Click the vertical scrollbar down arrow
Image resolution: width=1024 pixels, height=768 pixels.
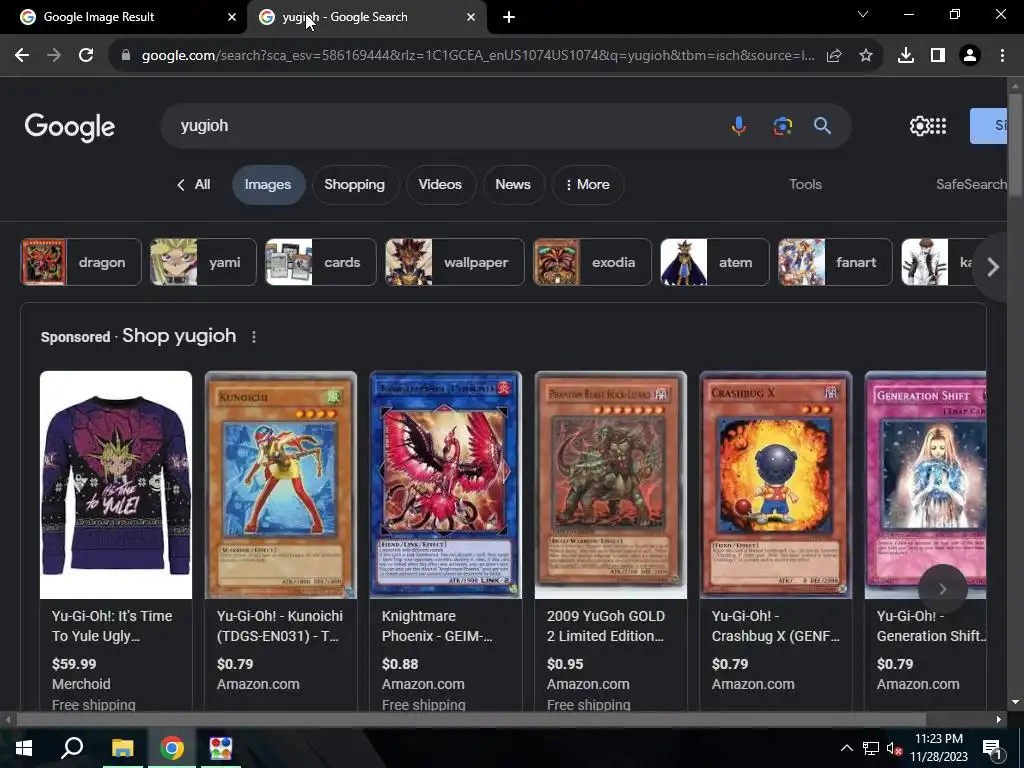[x=1015, y=702]
